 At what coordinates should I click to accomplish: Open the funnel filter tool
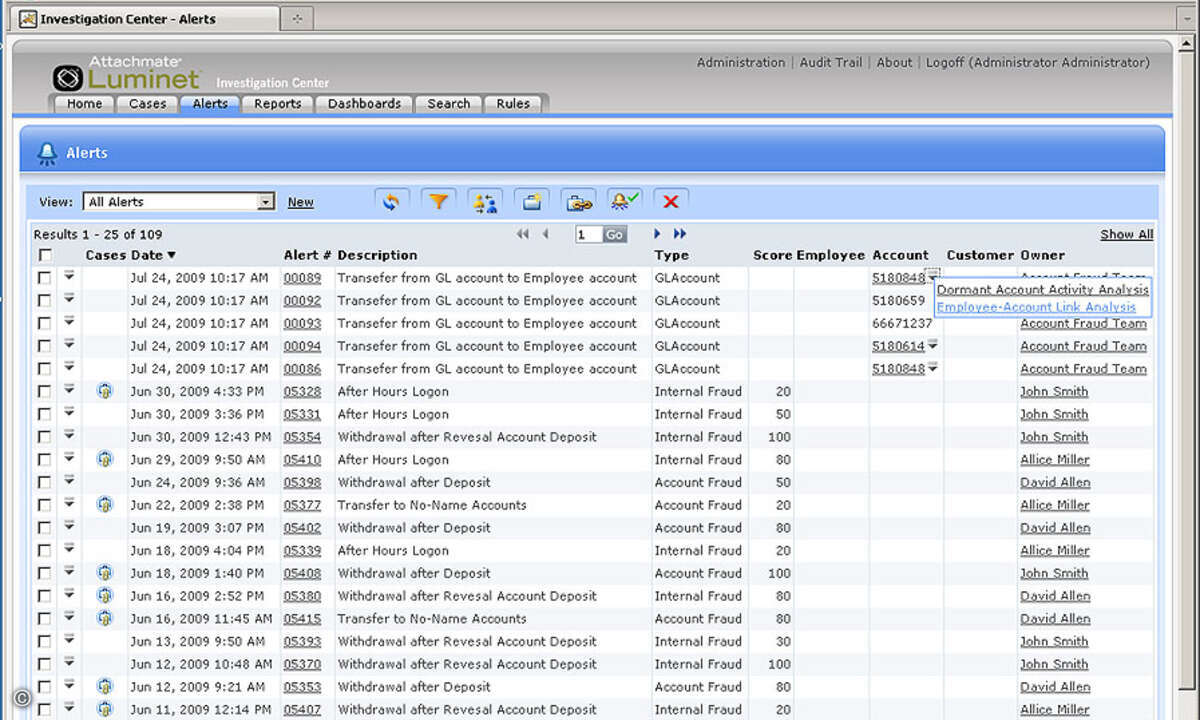[438, 201]
